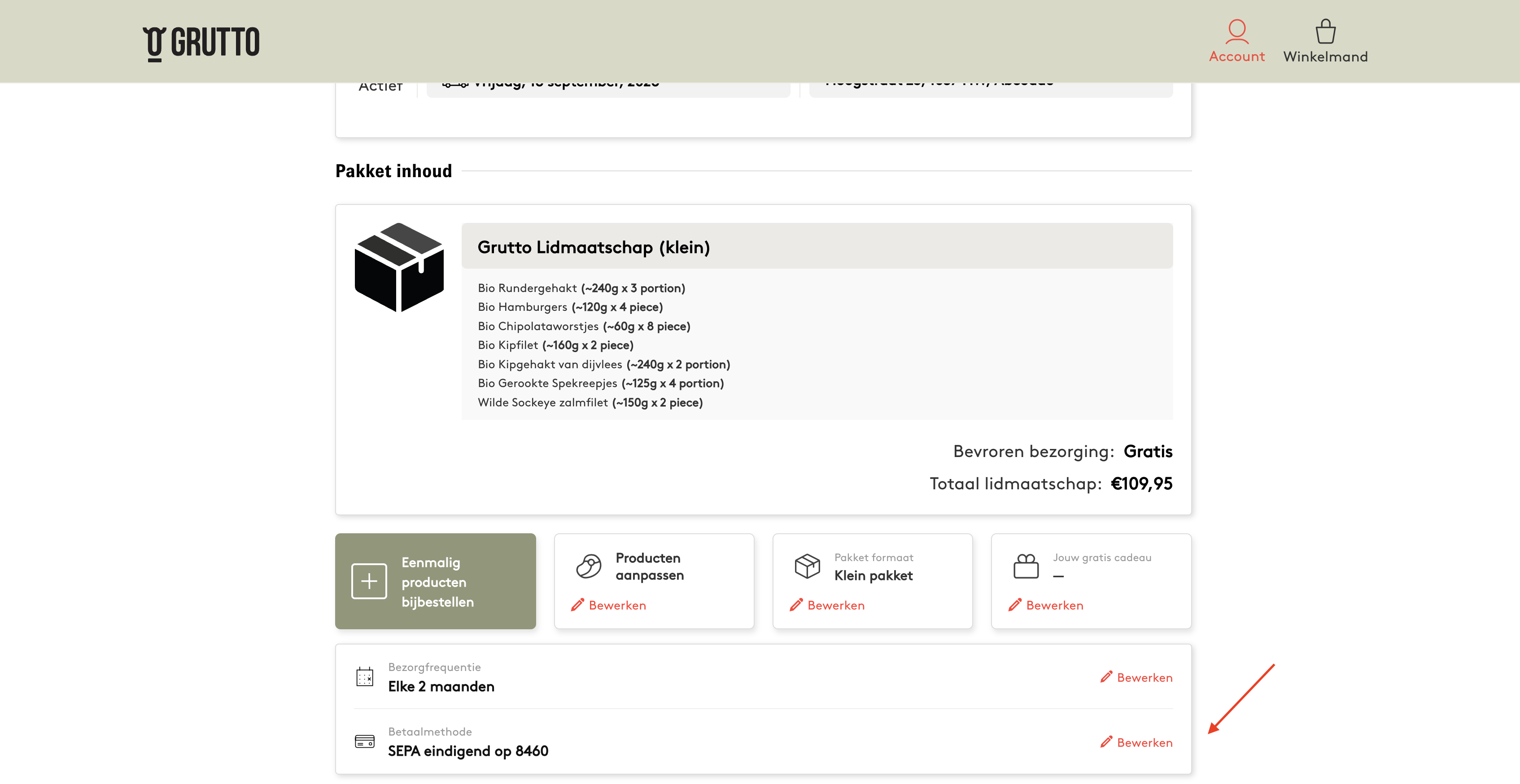
Task: Click 'Bio Hamburgers' line
Action: pos(570,307)
